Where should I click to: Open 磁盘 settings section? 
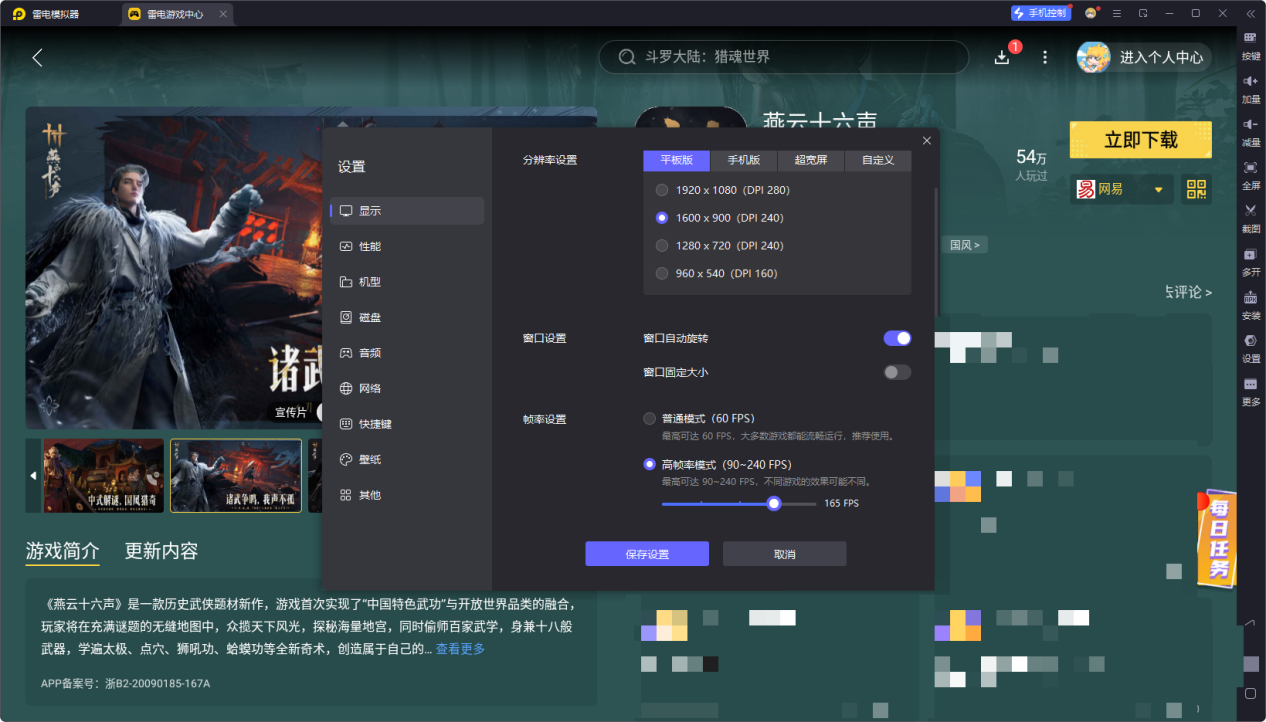pyautogui.click(x=407, y=317)
